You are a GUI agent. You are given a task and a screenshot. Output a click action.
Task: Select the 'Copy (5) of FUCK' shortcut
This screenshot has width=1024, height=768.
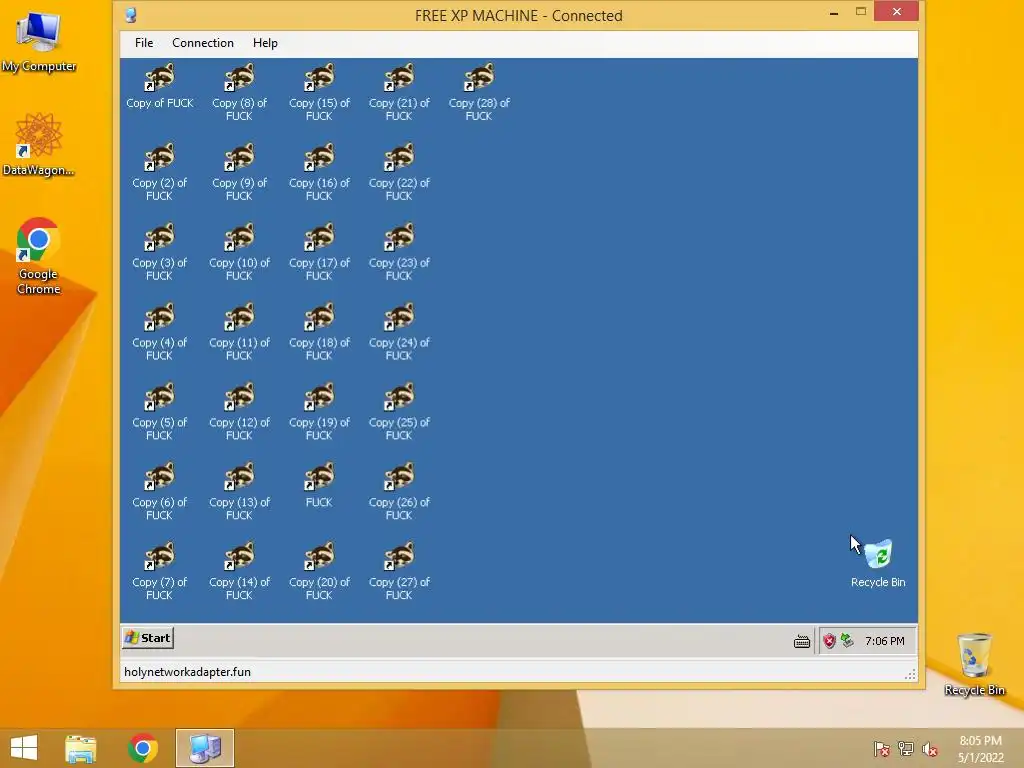(159, 412)
